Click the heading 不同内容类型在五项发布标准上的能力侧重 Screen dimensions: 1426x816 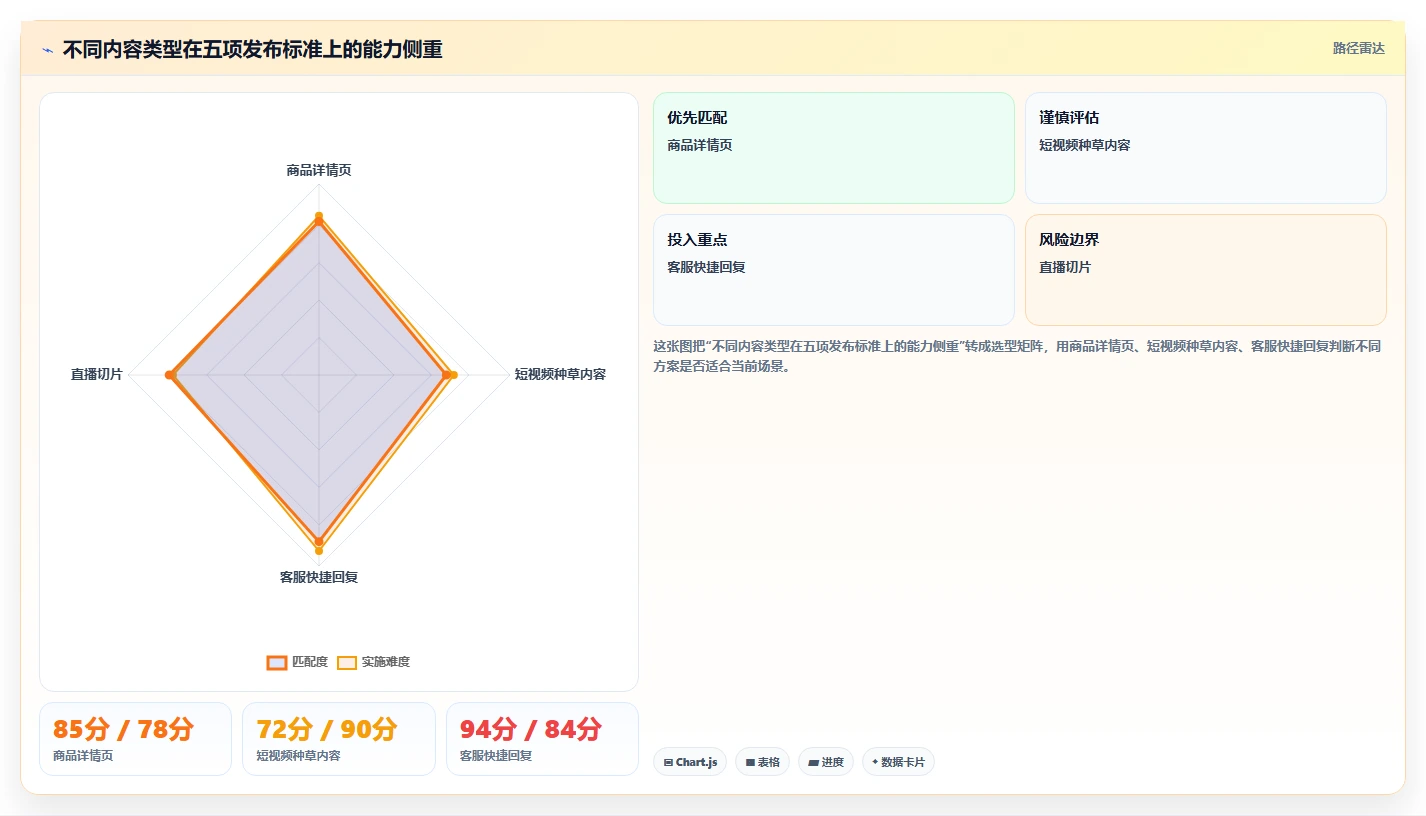(252, 49)
